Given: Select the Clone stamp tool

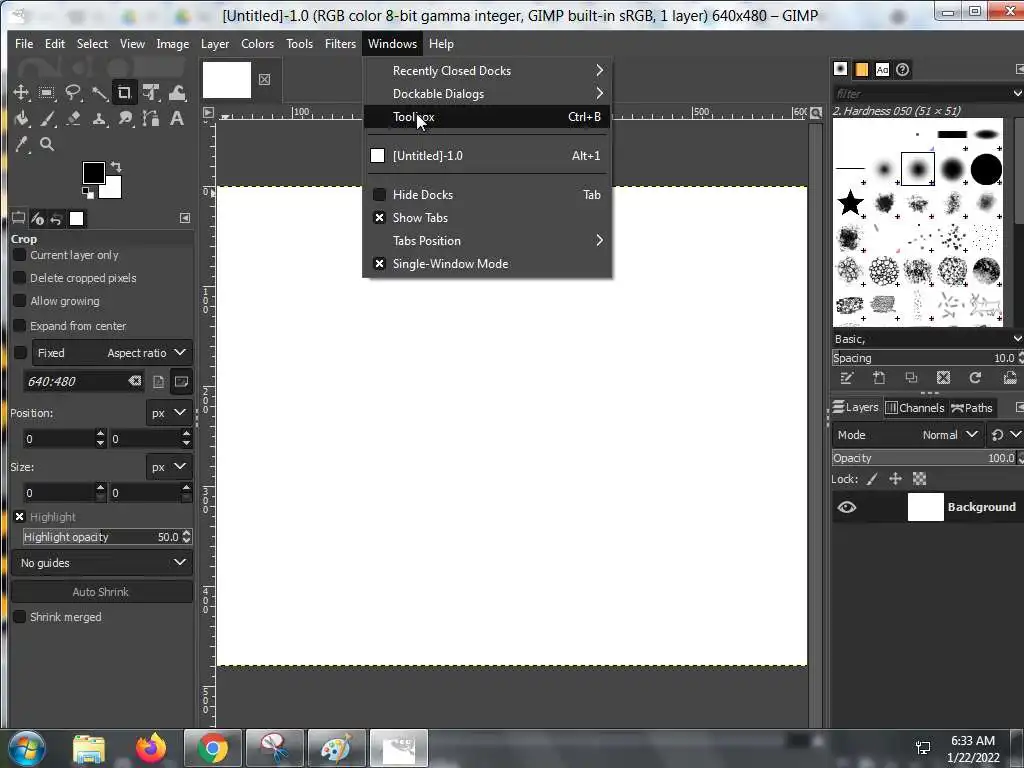Looking at the screenshot, I should tap(99, 118).
